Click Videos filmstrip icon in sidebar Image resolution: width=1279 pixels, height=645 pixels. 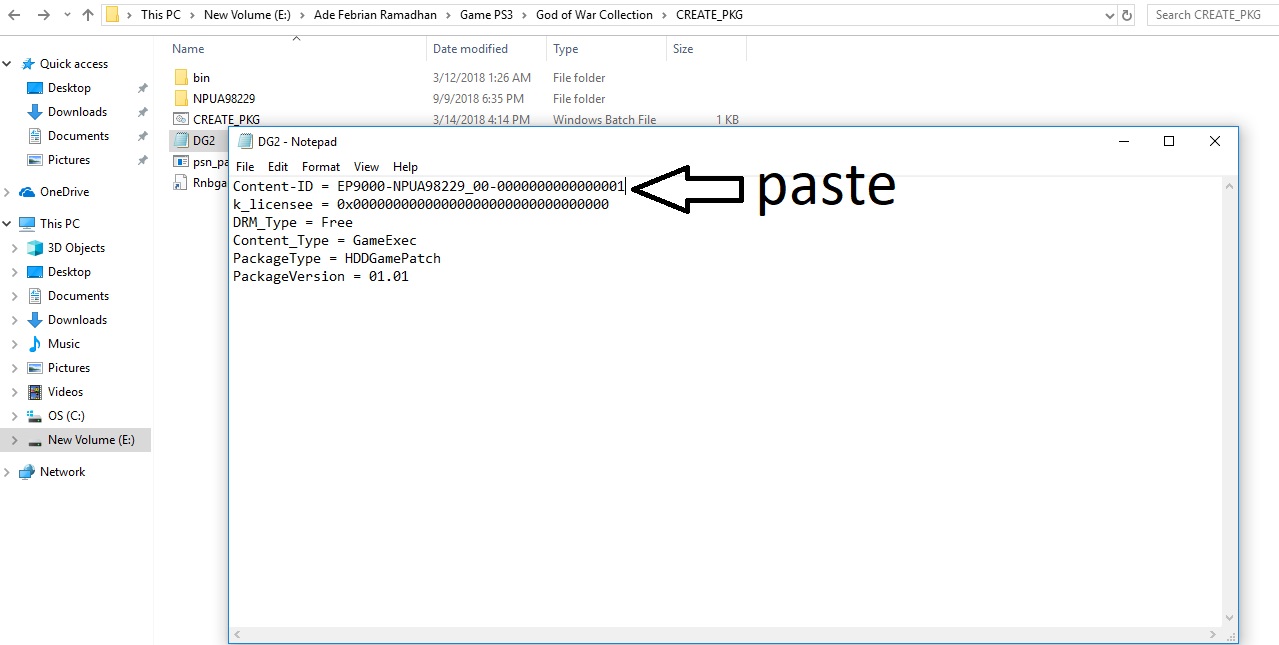click(35, 392)
